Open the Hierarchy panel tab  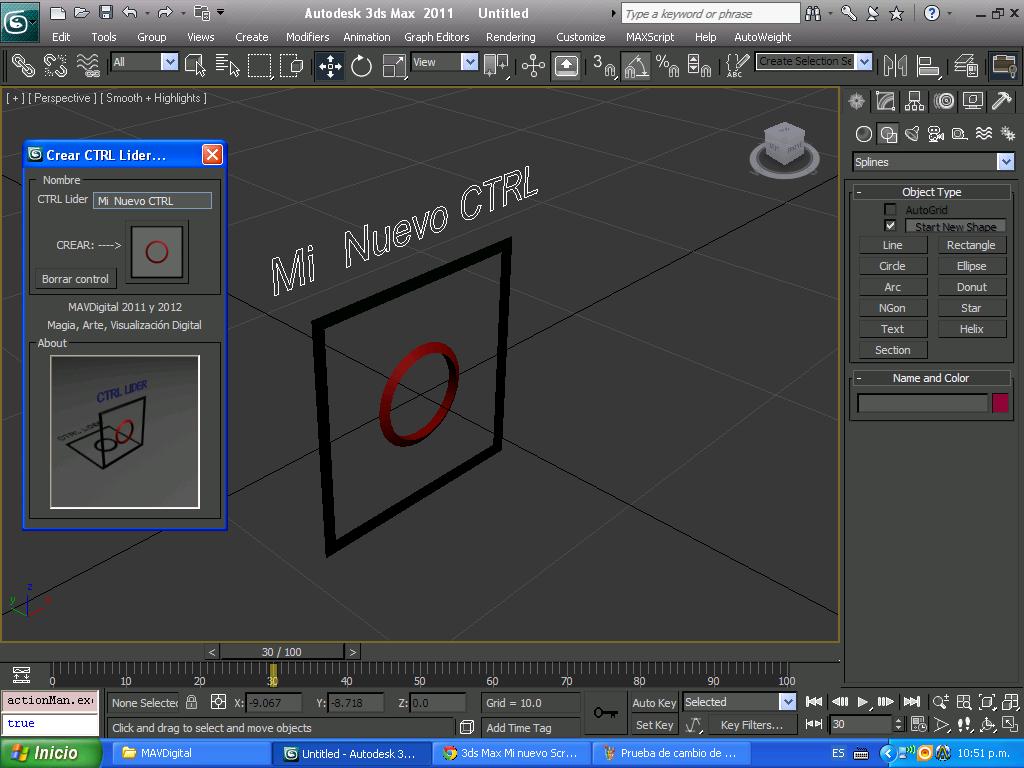pyautogui.click(x=914, y=101)
